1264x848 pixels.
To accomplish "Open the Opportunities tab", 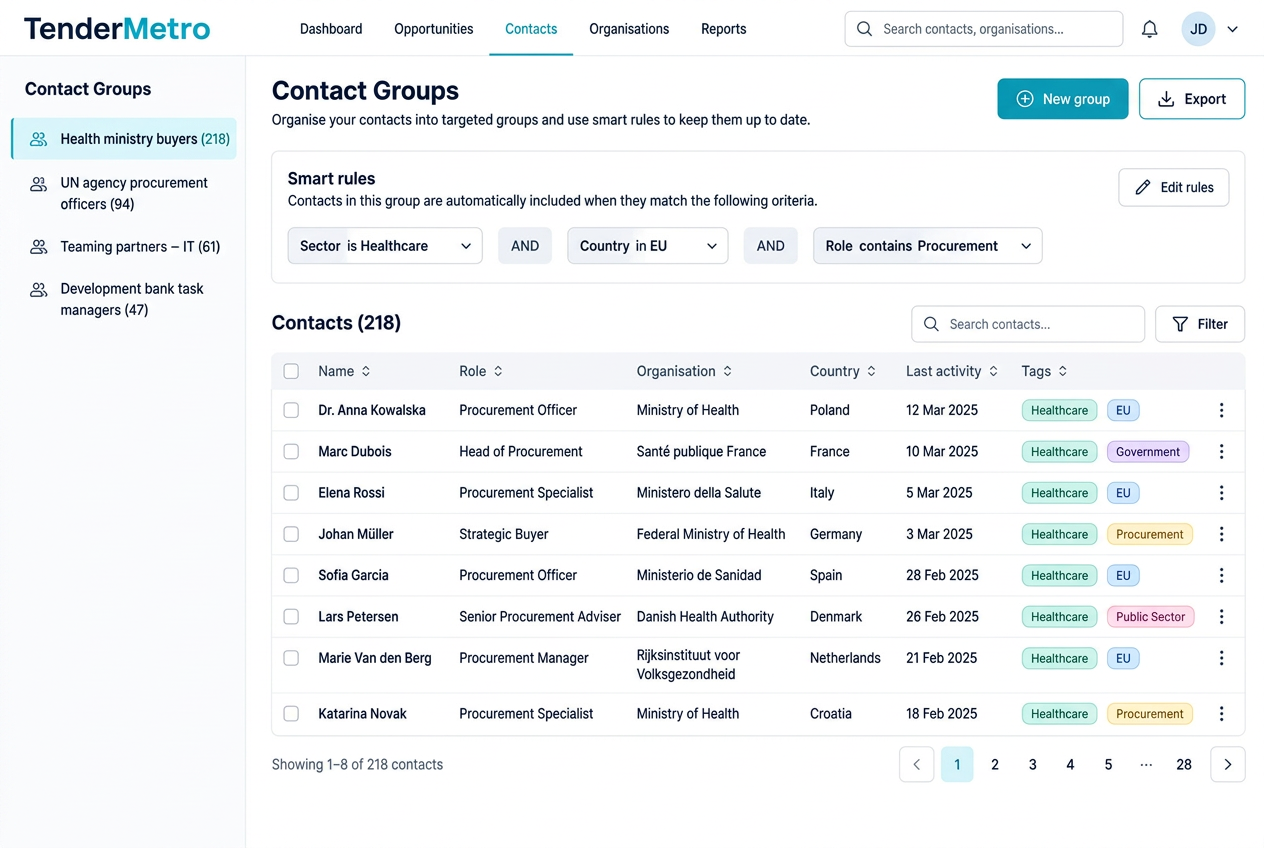I will coord(434,29).
